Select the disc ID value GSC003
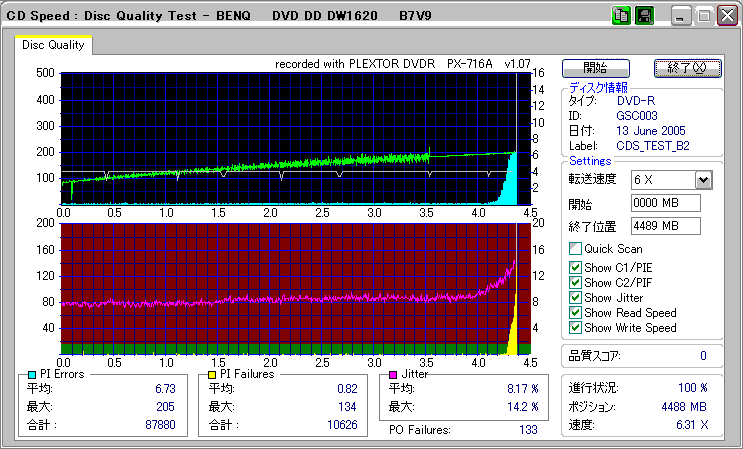 pos(637,116)
